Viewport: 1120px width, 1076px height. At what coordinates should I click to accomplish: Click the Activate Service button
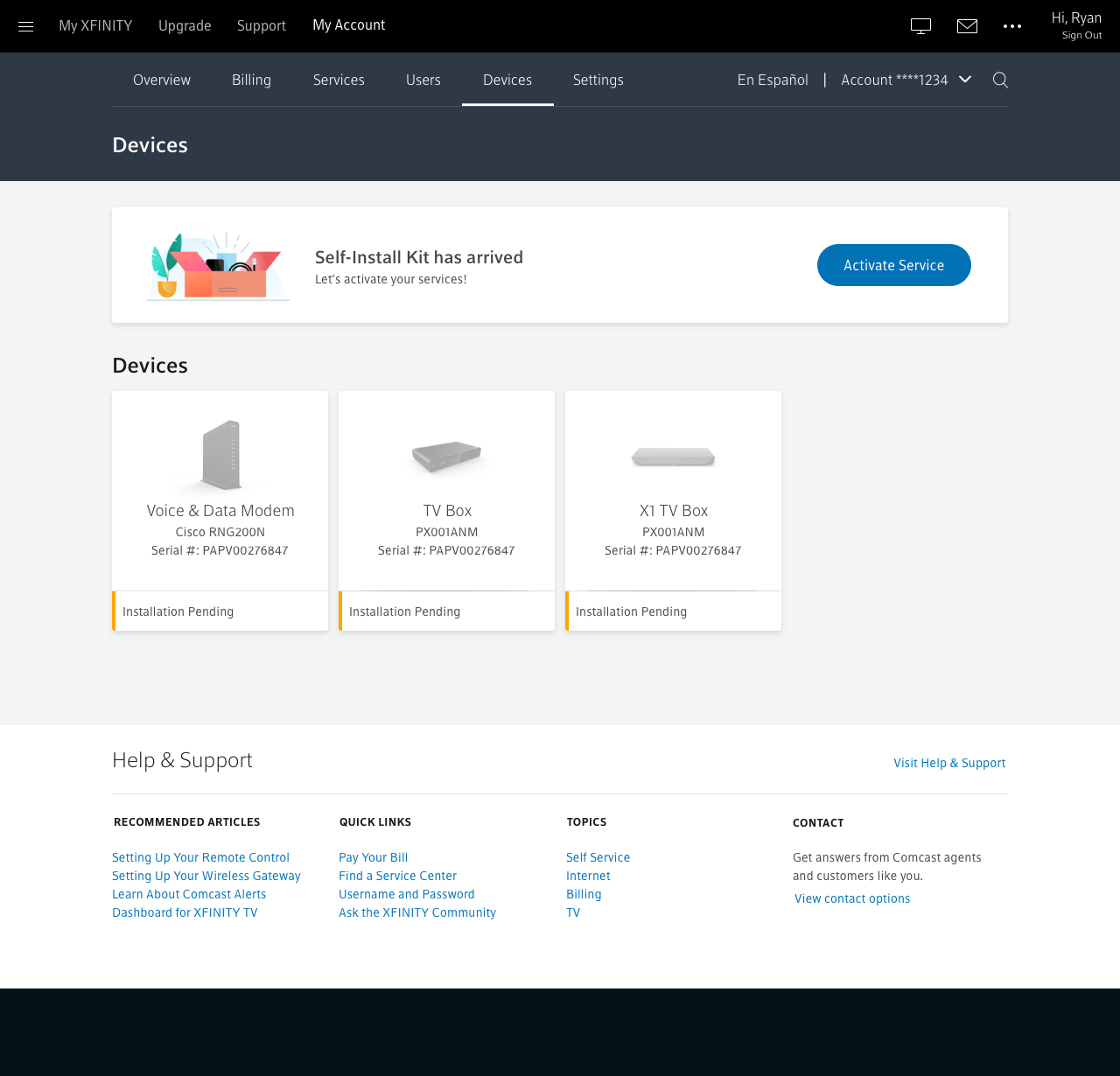point(894,265)
